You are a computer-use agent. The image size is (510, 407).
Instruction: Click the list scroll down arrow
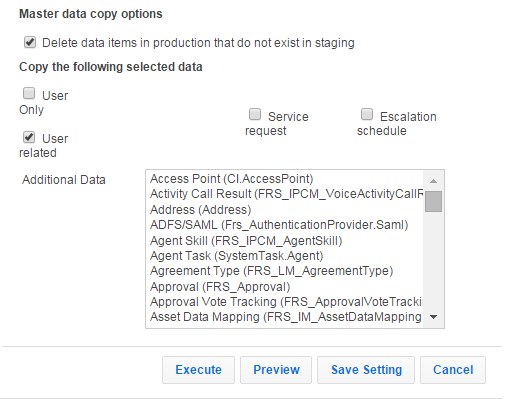click(x=433, y=317)
